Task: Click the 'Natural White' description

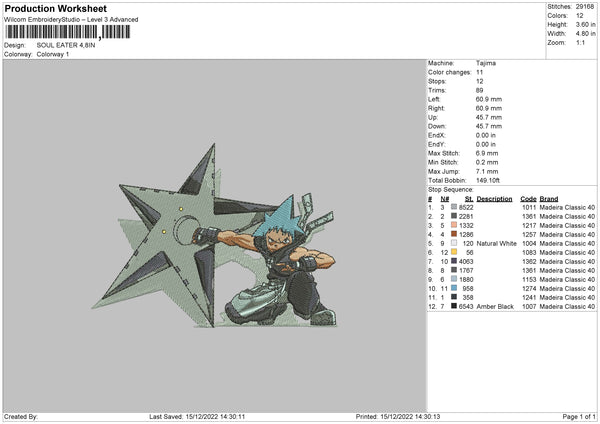Action: tap(497, 243)
